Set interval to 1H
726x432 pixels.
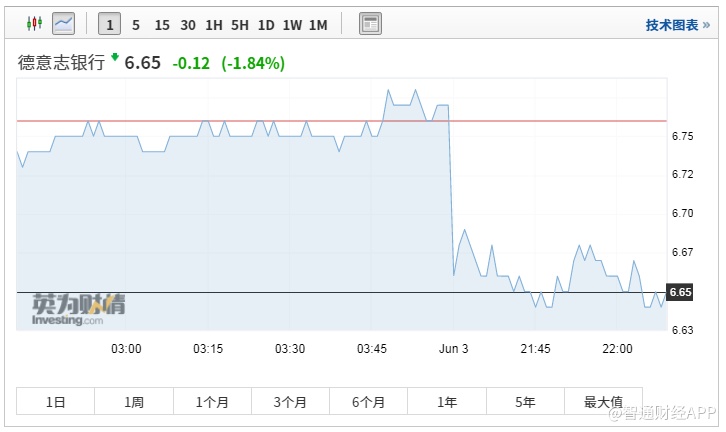pyautogui.click(x=213, y=25)
